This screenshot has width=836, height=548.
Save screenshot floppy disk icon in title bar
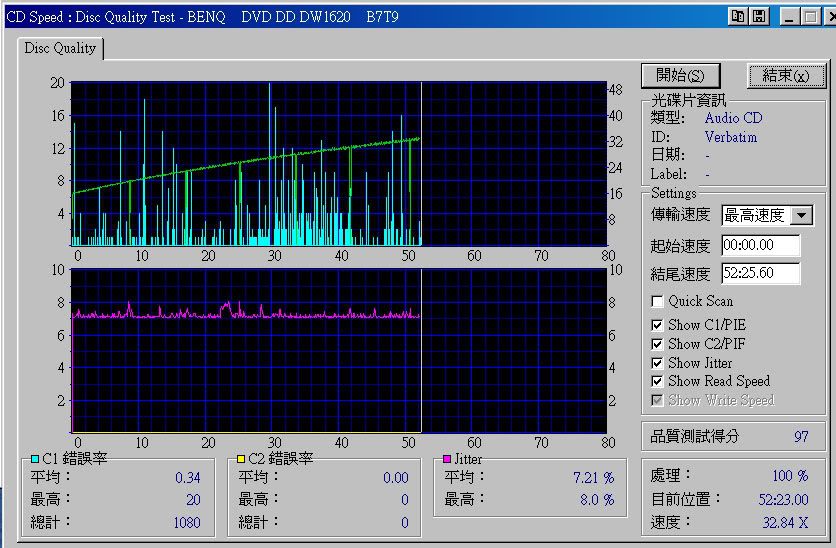(x=758, y=16)
